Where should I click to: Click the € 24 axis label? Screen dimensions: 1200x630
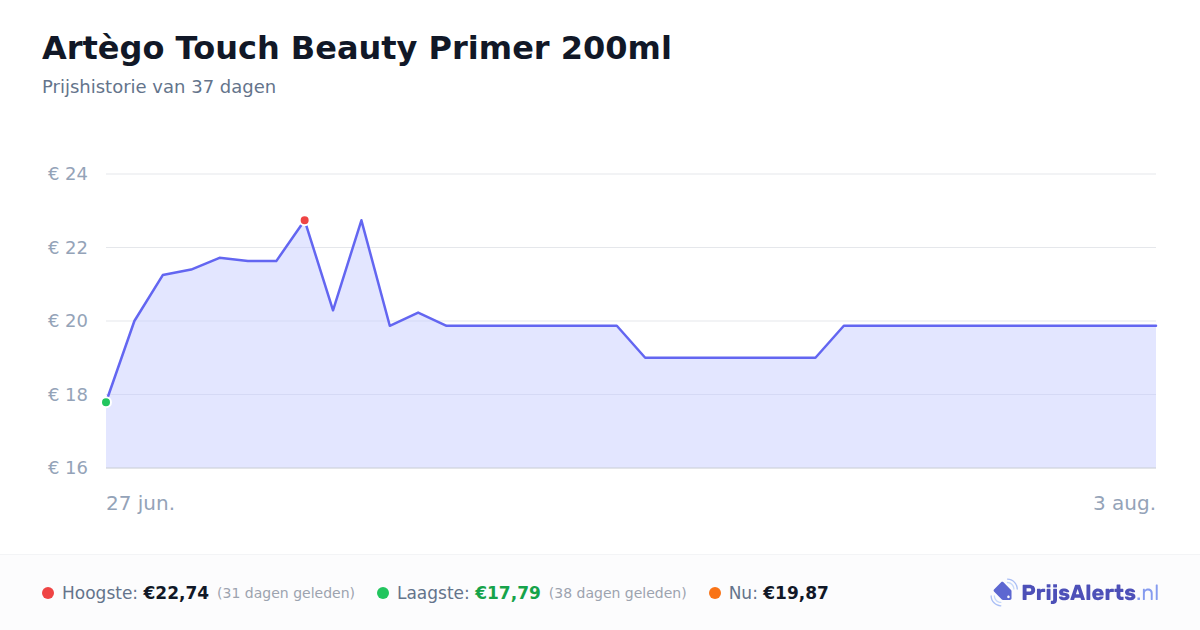click(x=68, y=174)
